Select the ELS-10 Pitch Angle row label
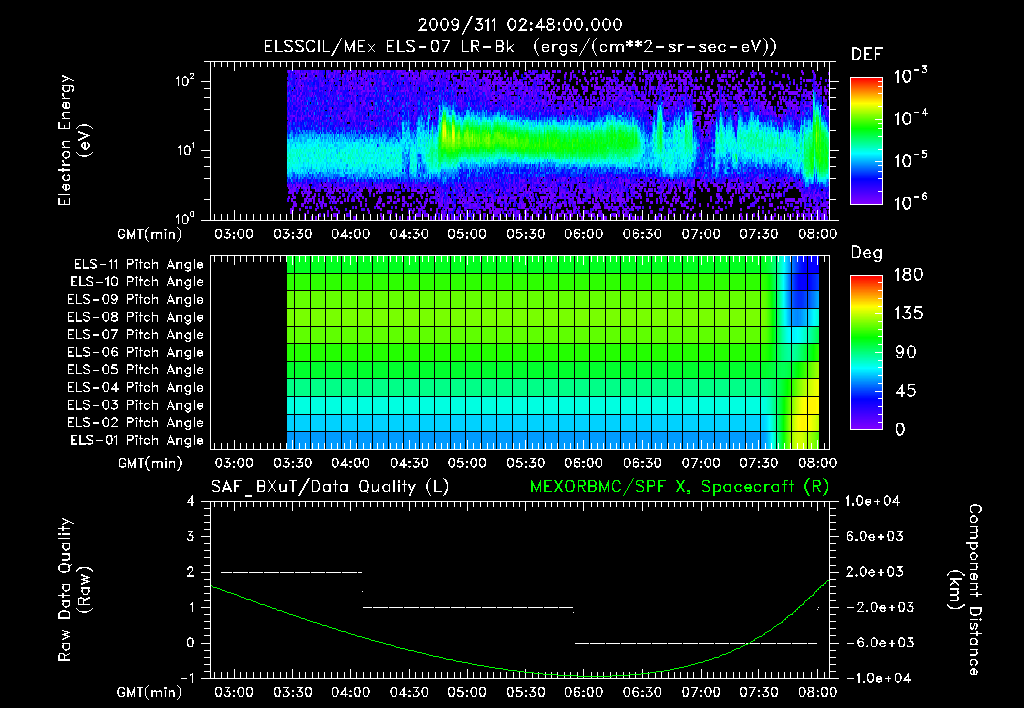Viewport: 1024px width, 708px height. (x=137, y=282)
